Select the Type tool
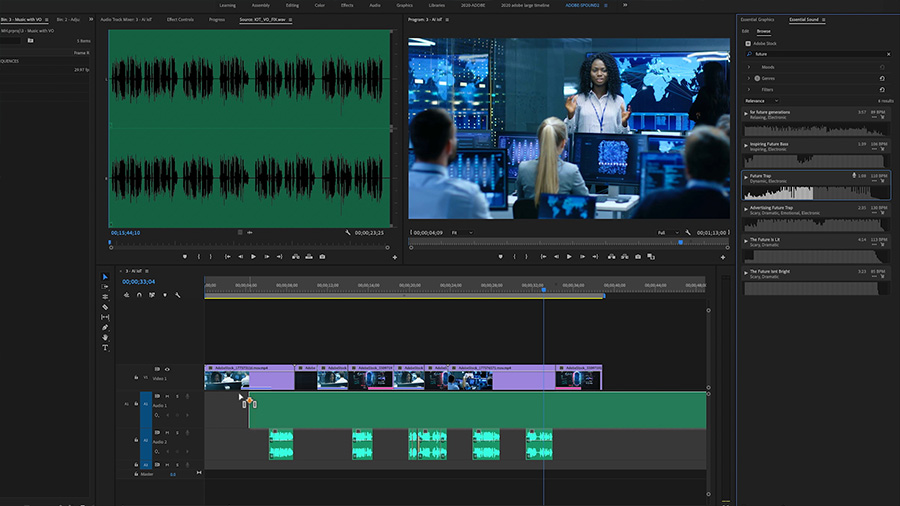Image resolution: width=900 pixels, height=506 pixels. pos(105,347)
